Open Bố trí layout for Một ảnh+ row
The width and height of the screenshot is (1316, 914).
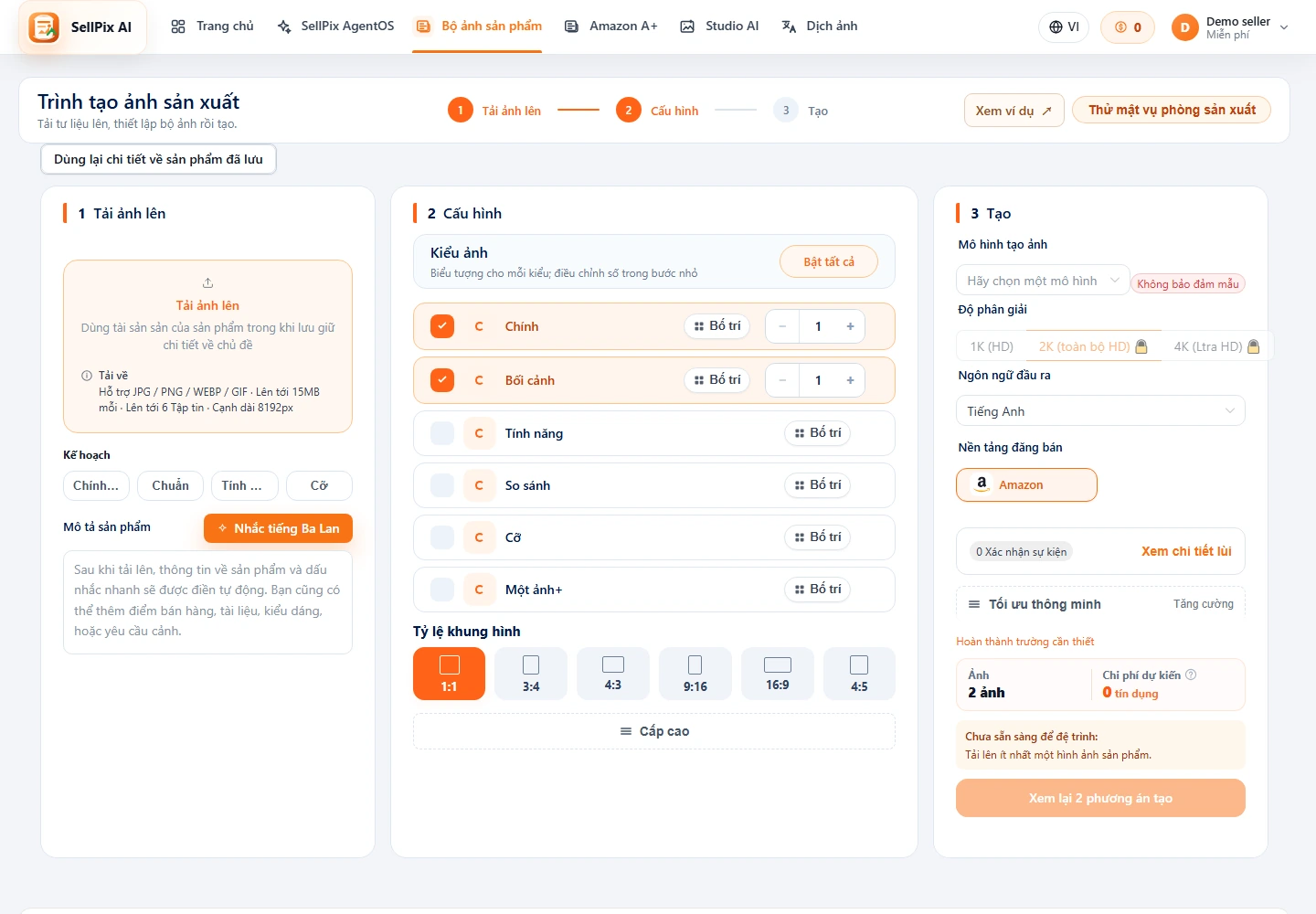click(817, 590)
